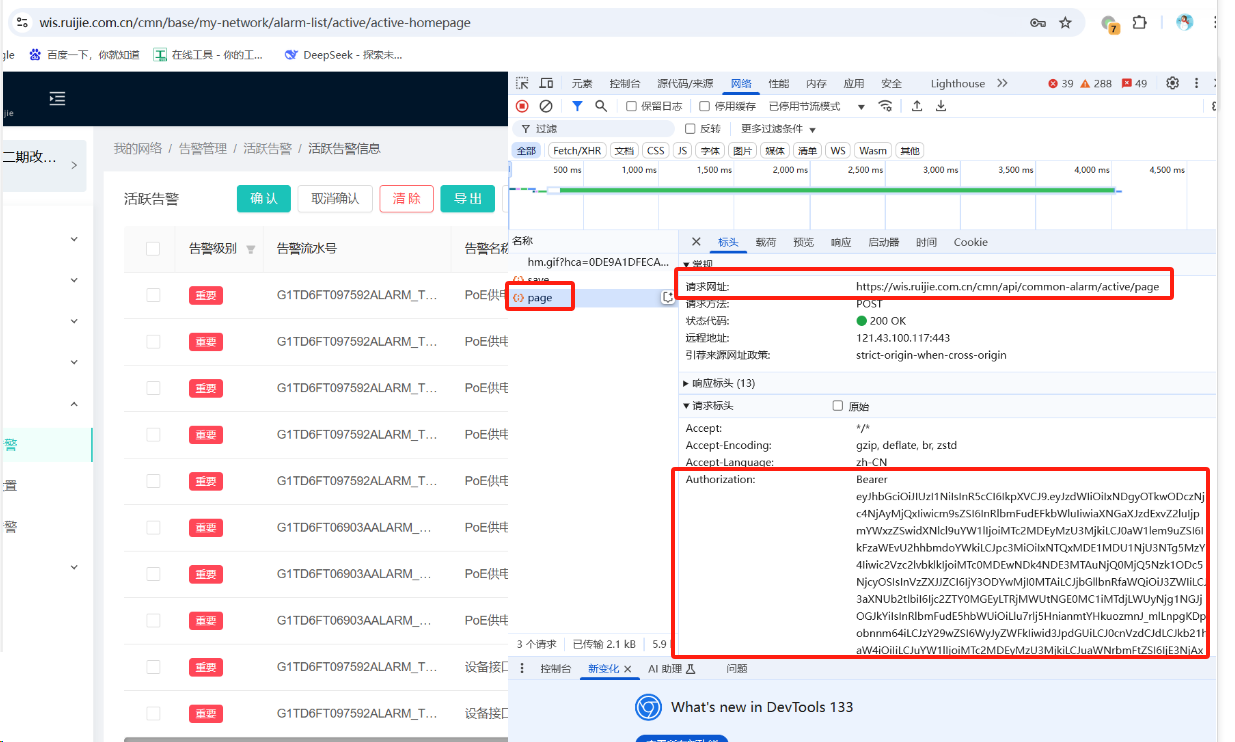Open the Chrome profile avatar
Image resolution: width=1235 pixels, height=742 pixels.
[x=1185, y=22]
